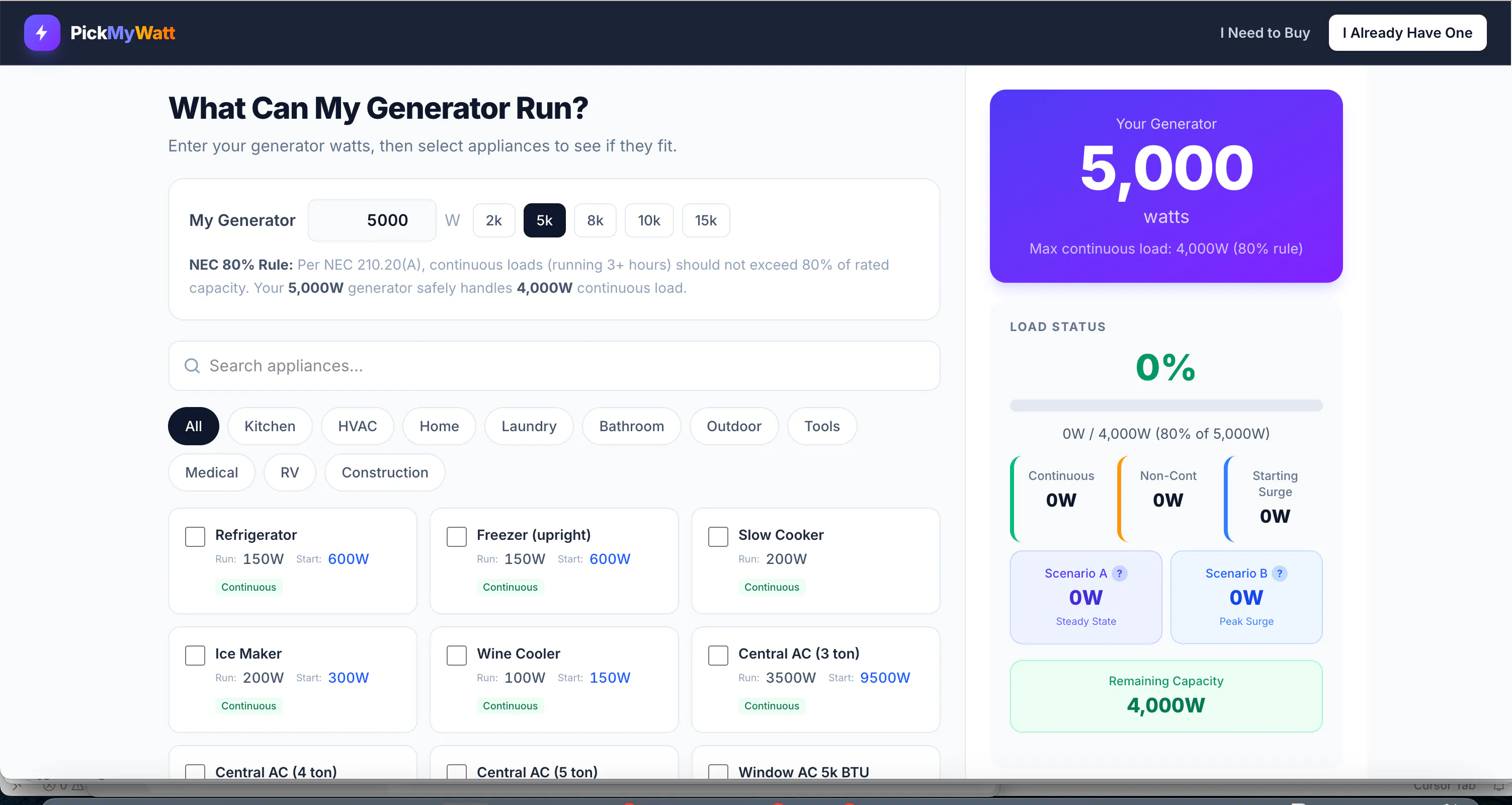The width and height of the screenshot is (1512, 805).
Task: Click the load status progress bar
Action: pyautogui.click(x=1166, y=405)
